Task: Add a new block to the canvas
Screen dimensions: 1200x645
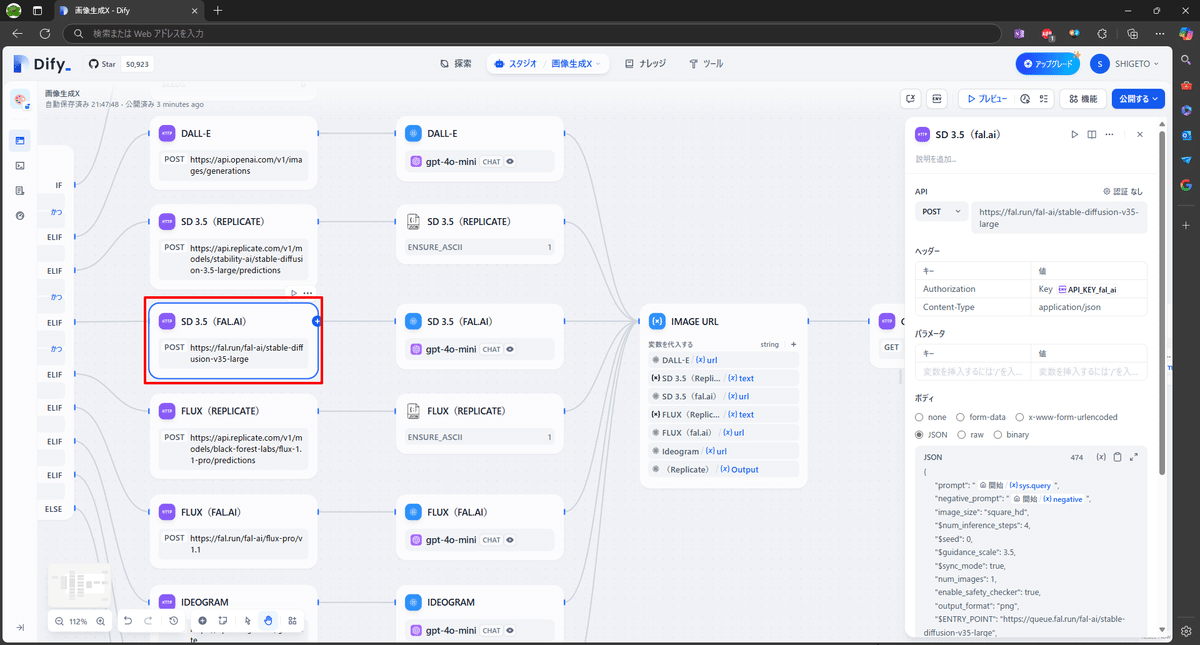Action: pos(203,621)
